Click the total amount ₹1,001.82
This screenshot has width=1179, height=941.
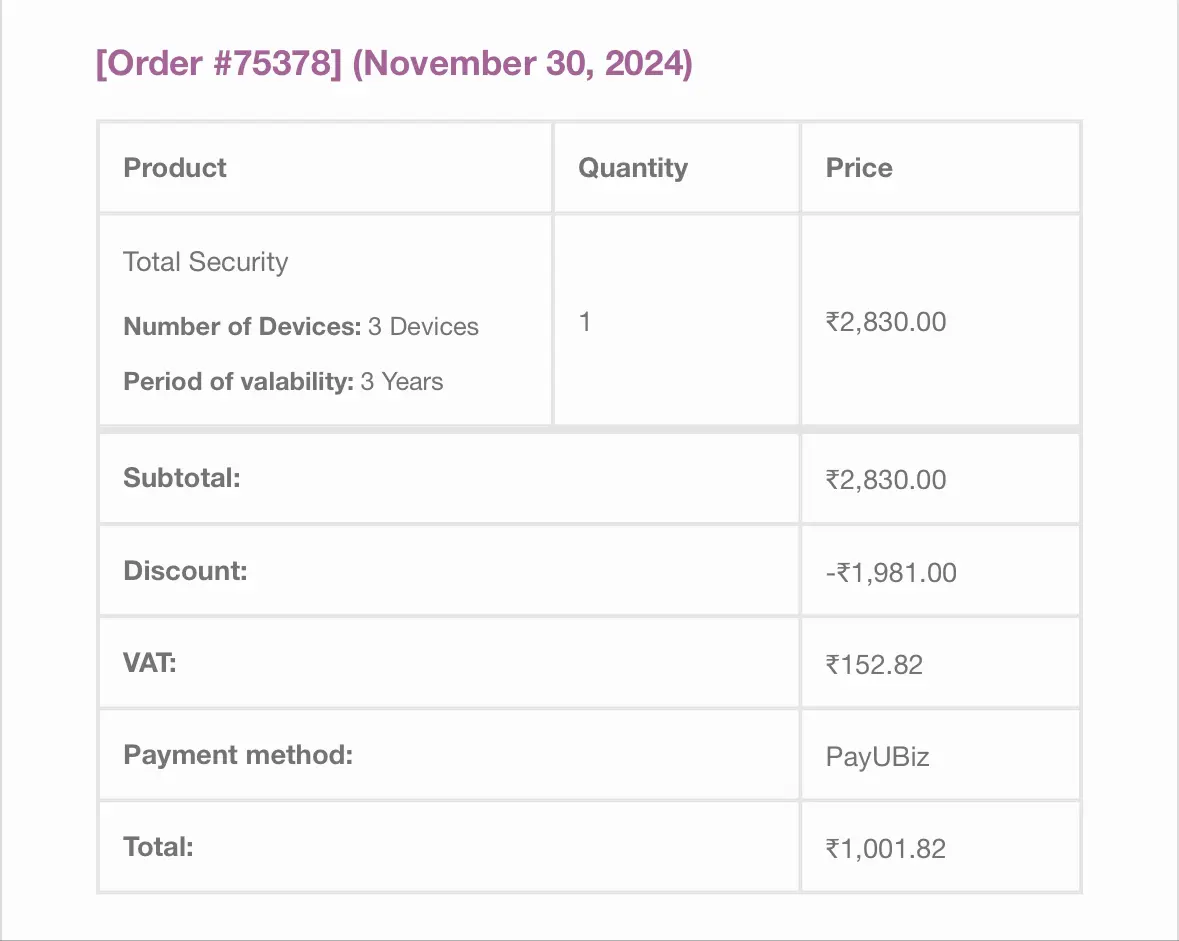point(886,849)
